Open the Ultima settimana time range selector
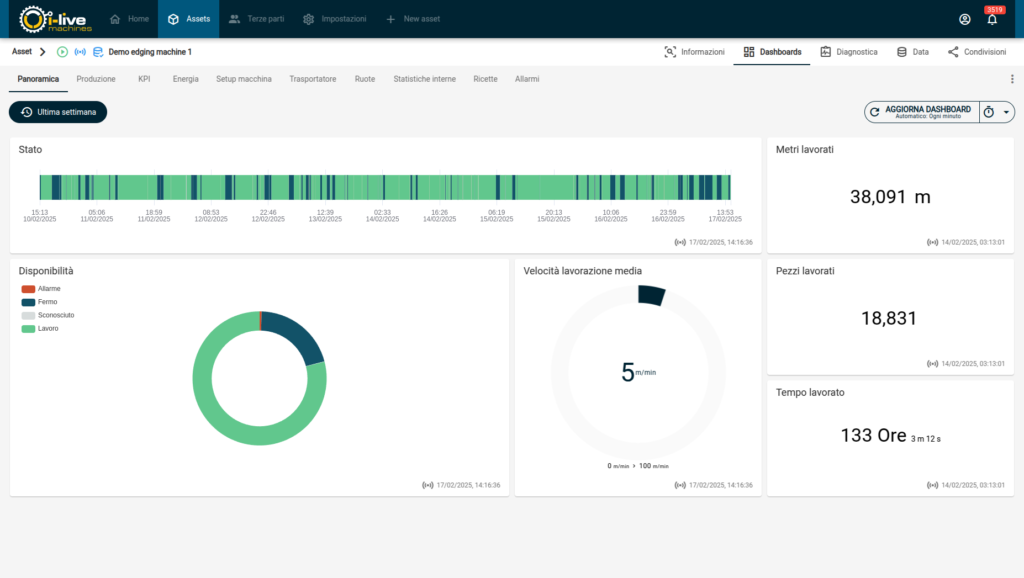 tap(58, 112)
